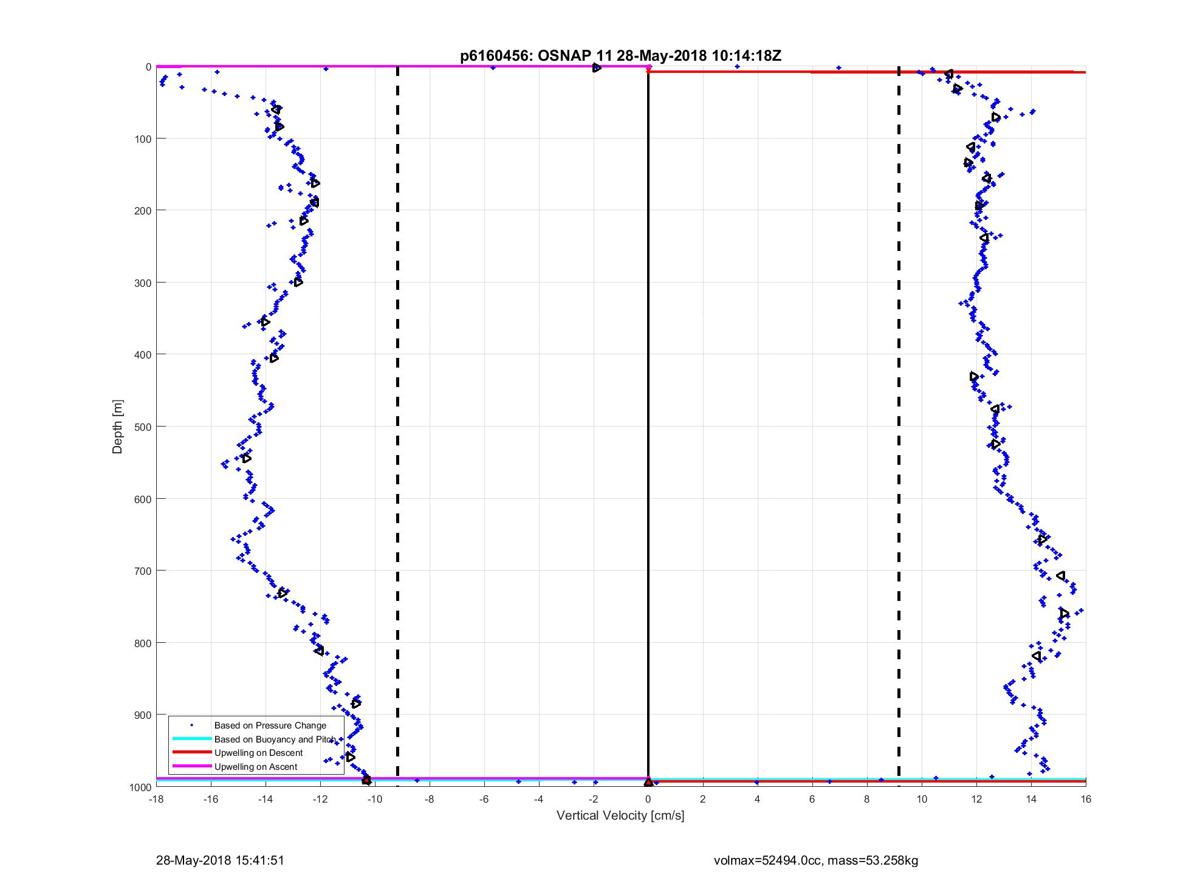Viewport: 1200px width, 885px height.
Task: Click velocity axis tick label '-16'
Action: pyautogui.click(x=211, y=800)
